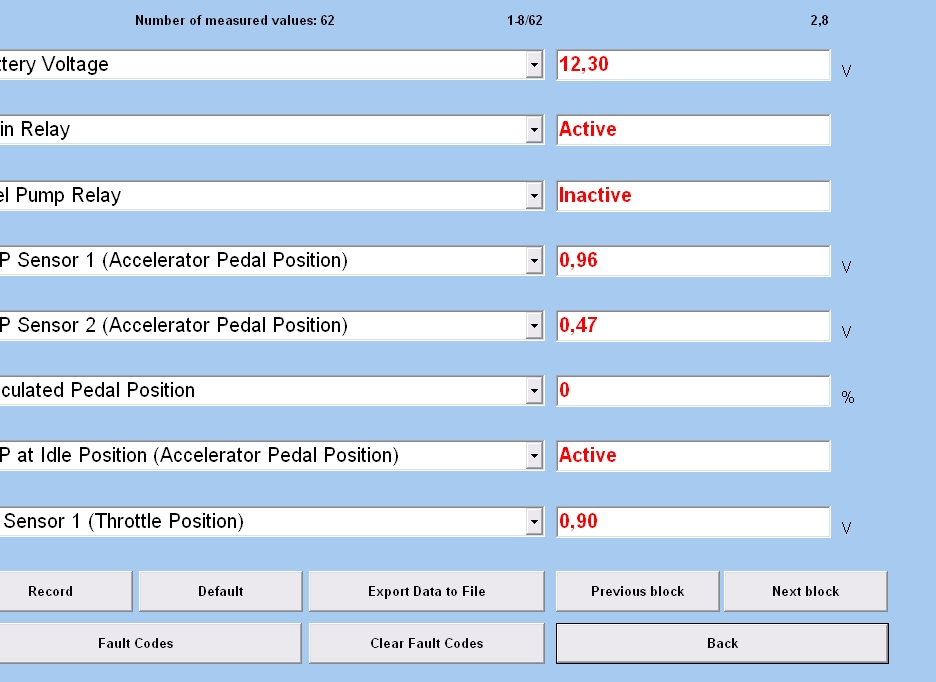Open the Battery Voltage dropdown
Viewport: 936px width, 682px height.
[534, 64]
